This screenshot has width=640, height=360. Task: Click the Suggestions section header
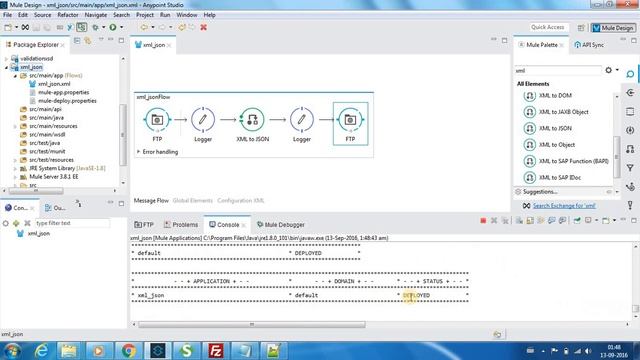click(x=540, y=192)
